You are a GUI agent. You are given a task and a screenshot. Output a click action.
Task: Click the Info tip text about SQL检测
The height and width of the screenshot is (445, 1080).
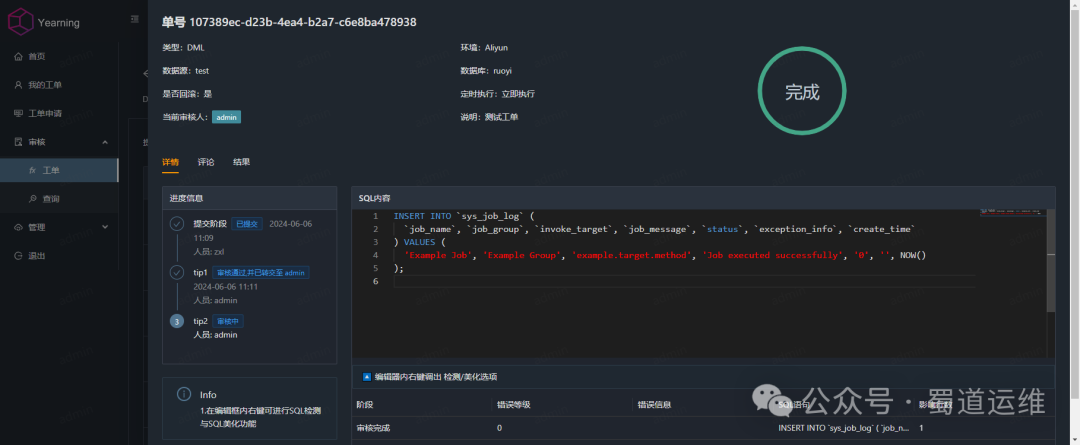258,417
